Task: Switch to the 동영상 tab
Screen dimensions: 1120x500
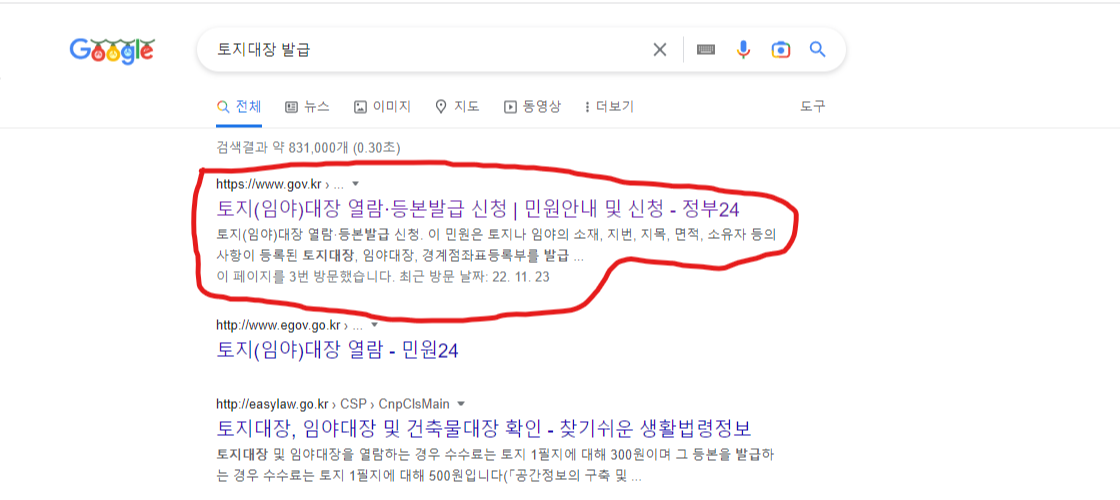Action: [532, 107]
